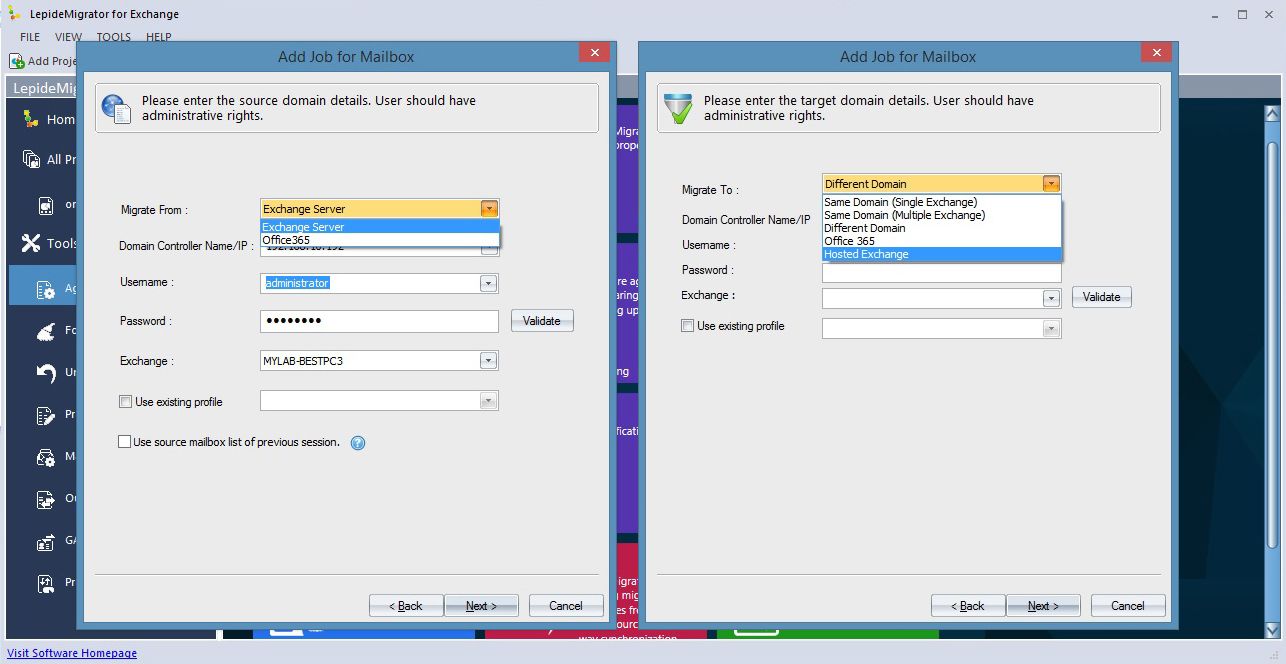1286x664 pixels.
Task: Click the All Projects sidebar icon
Action: click(x=32, y=159)
